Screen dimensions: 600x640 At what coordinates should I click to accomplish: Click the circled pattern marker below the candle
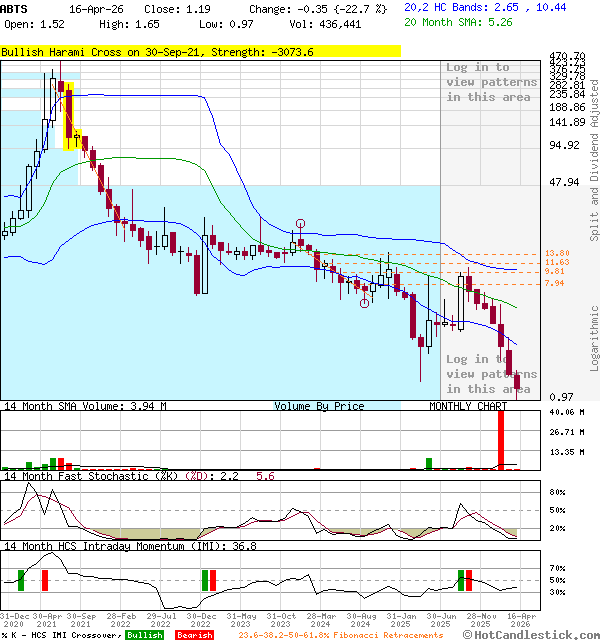(365, 303)
